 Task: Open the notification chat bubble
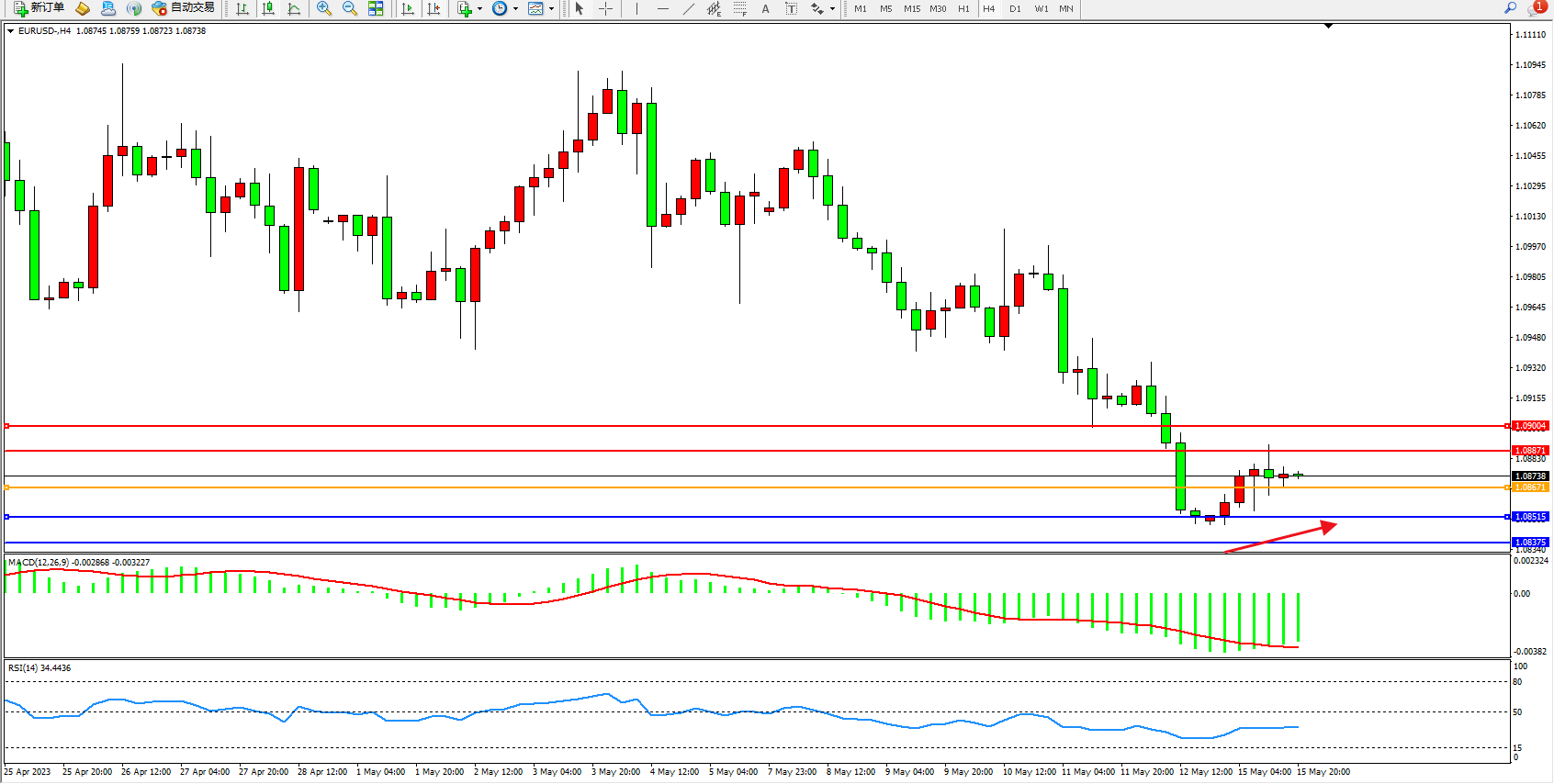point(1537,8)
